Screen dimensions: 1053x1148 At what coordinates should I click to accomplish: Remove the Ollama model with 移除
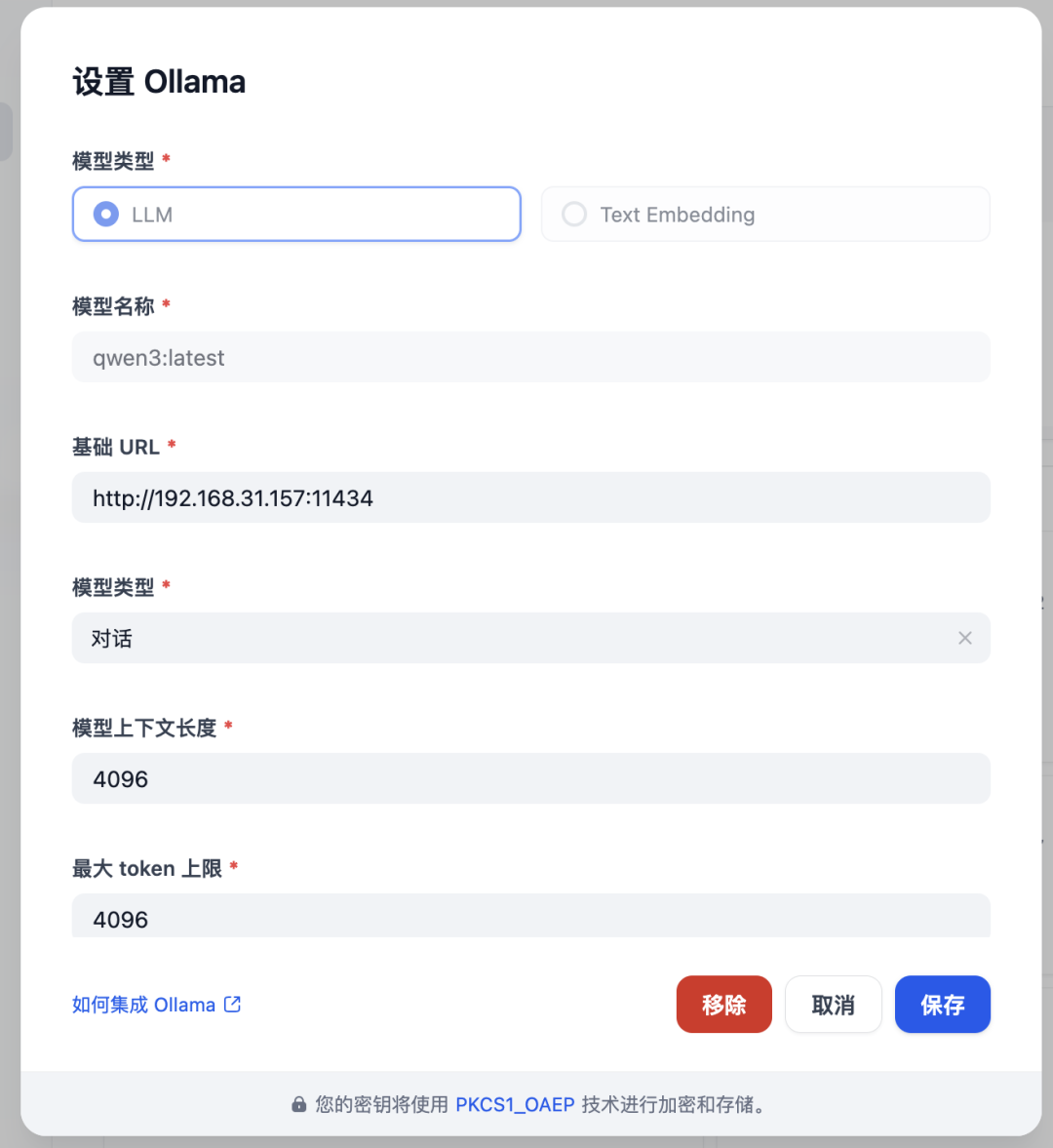pyautogui.click(x=723, y=1004)
